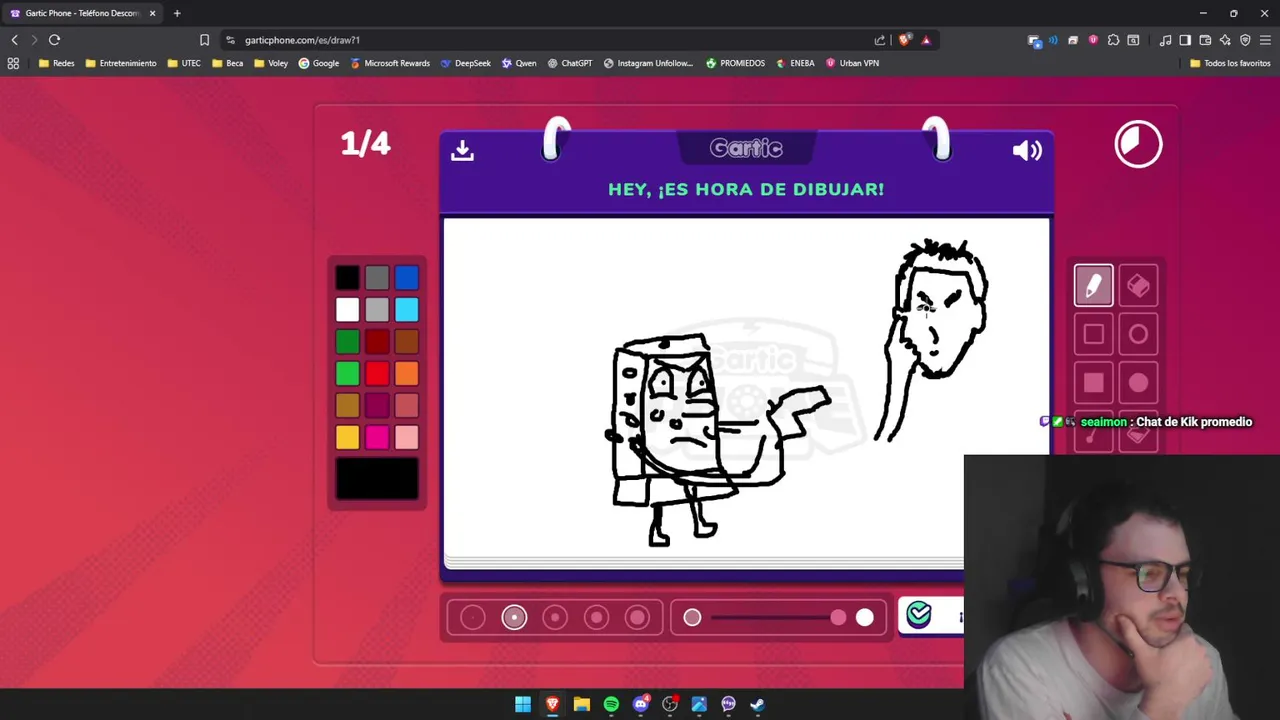Open the music note playlist icon
The image size is (1280, 720).
point(1165,40)
